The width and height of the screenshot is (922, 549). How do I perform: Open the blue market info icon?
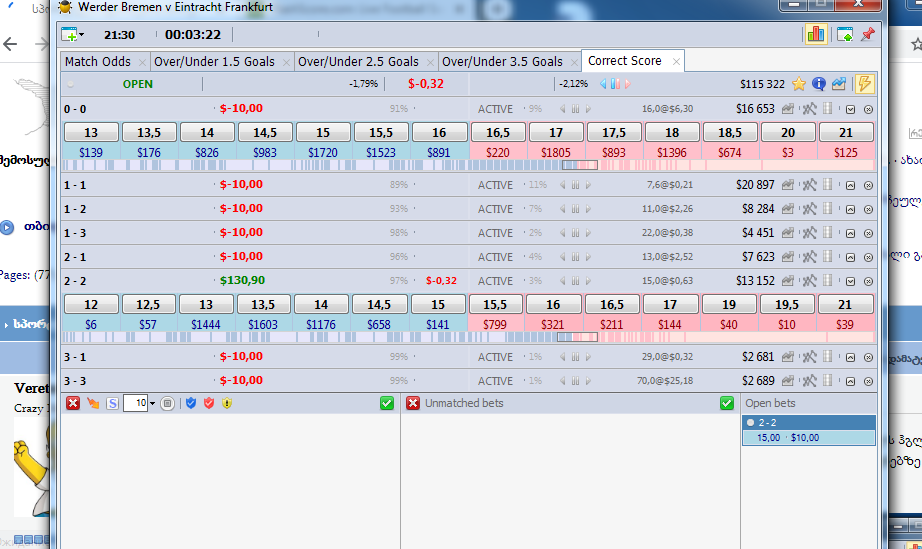[x=819, y=84]
